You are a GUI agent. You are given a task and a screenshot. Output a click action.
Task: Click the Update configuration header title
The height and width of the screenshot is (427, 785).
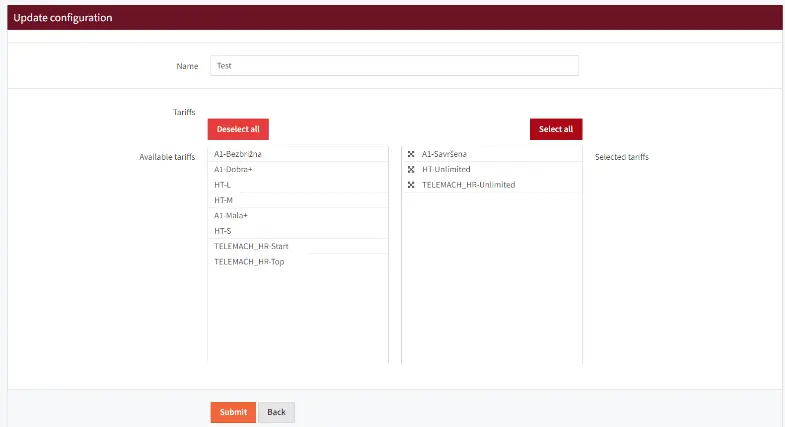coord(63,18)
